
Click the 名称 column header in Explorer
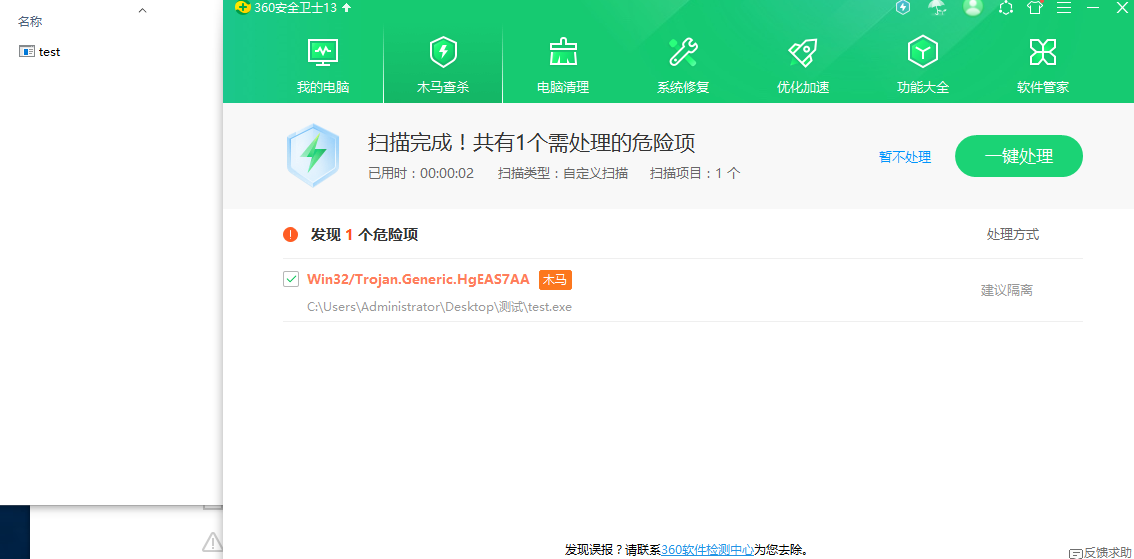(x=30, y=22)
